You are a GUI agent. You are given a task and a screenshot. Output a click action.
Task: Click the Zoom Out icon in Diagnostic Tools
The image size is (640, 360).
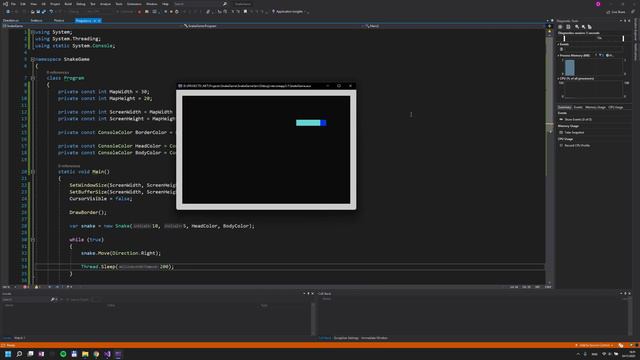coord(583,27)
